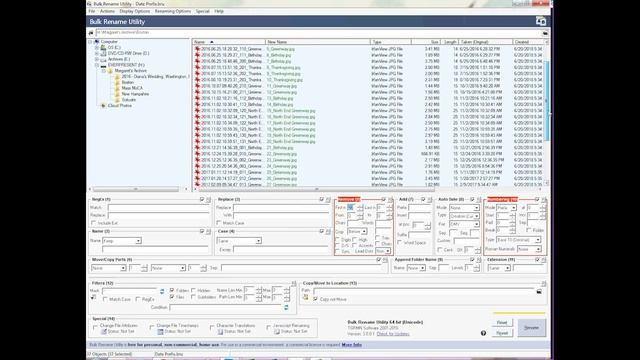This screenshot has height=360, width=640.
Task: Click the Replace (3) panel reset icon
Action: [x=328, y=200]
